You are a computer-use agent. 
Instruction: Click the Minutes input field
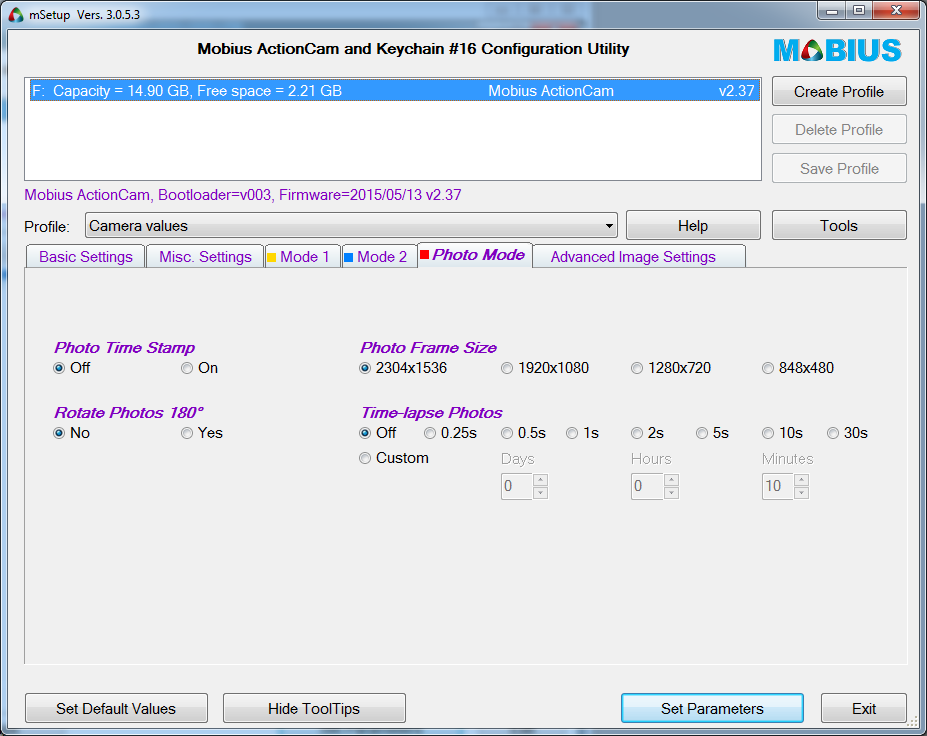778,487
